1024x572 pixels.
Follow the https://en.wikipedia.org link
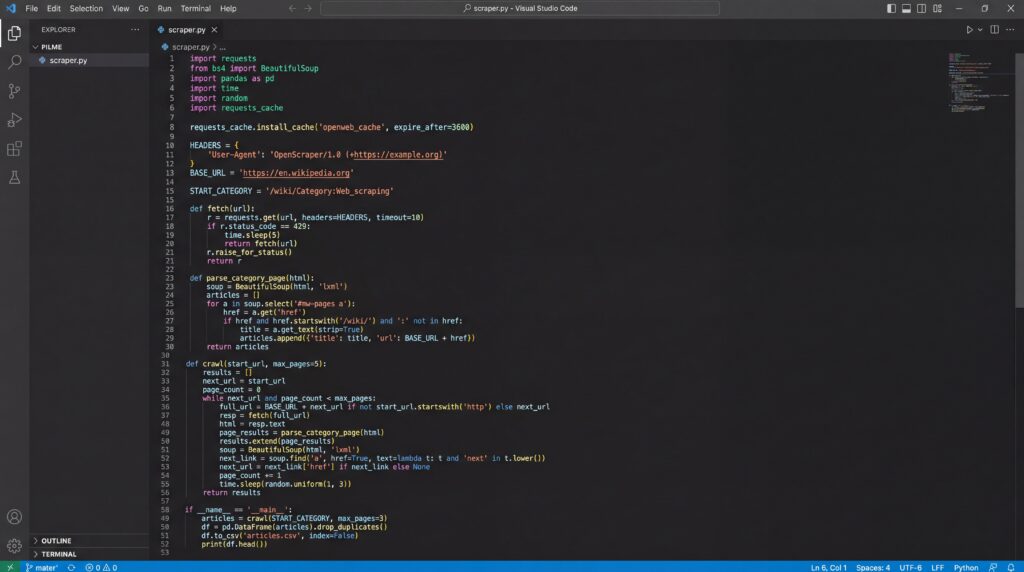[296, 173]
